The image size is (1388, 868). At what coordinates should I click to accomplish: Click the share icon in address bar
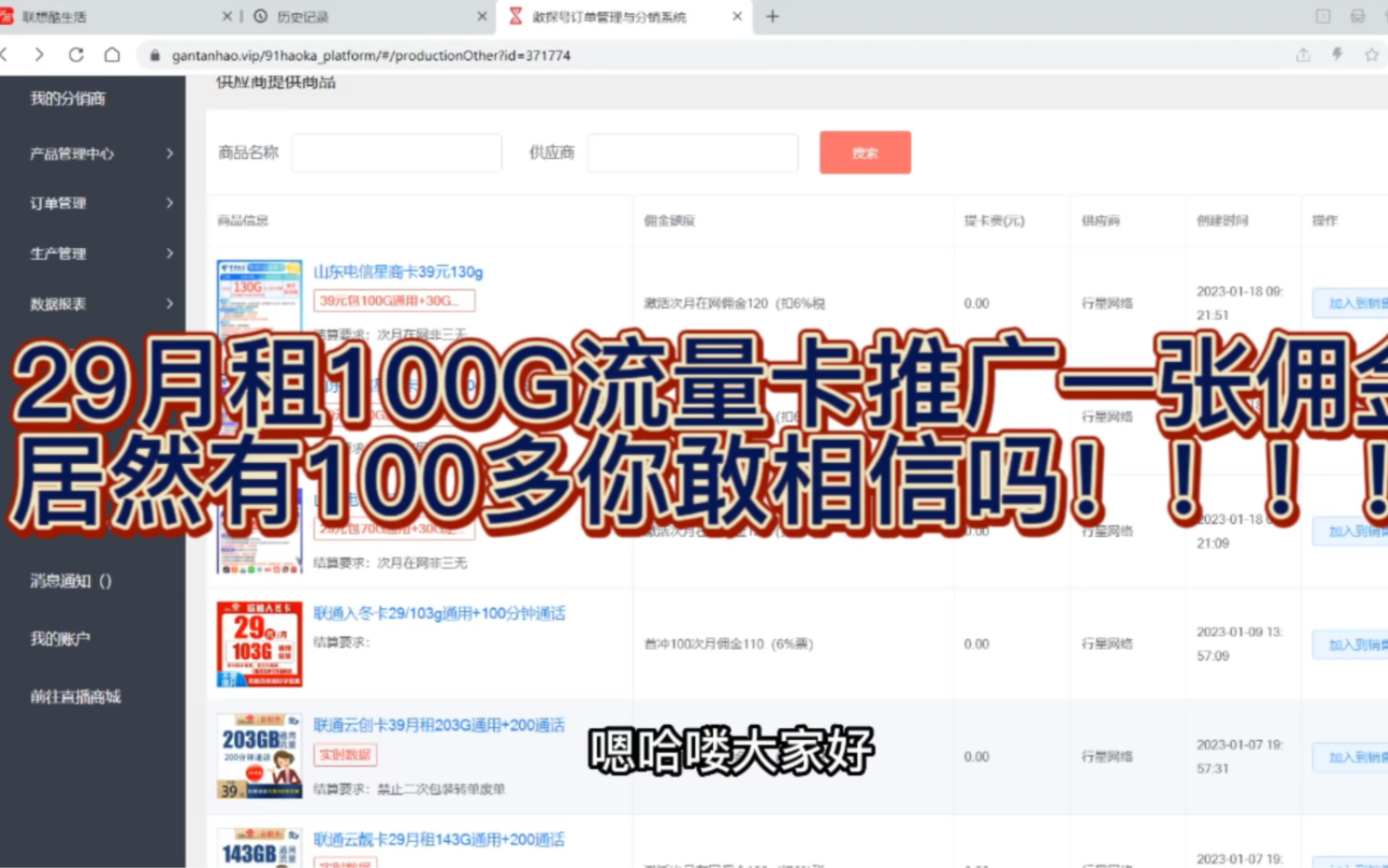click(x=1303, y=55)
